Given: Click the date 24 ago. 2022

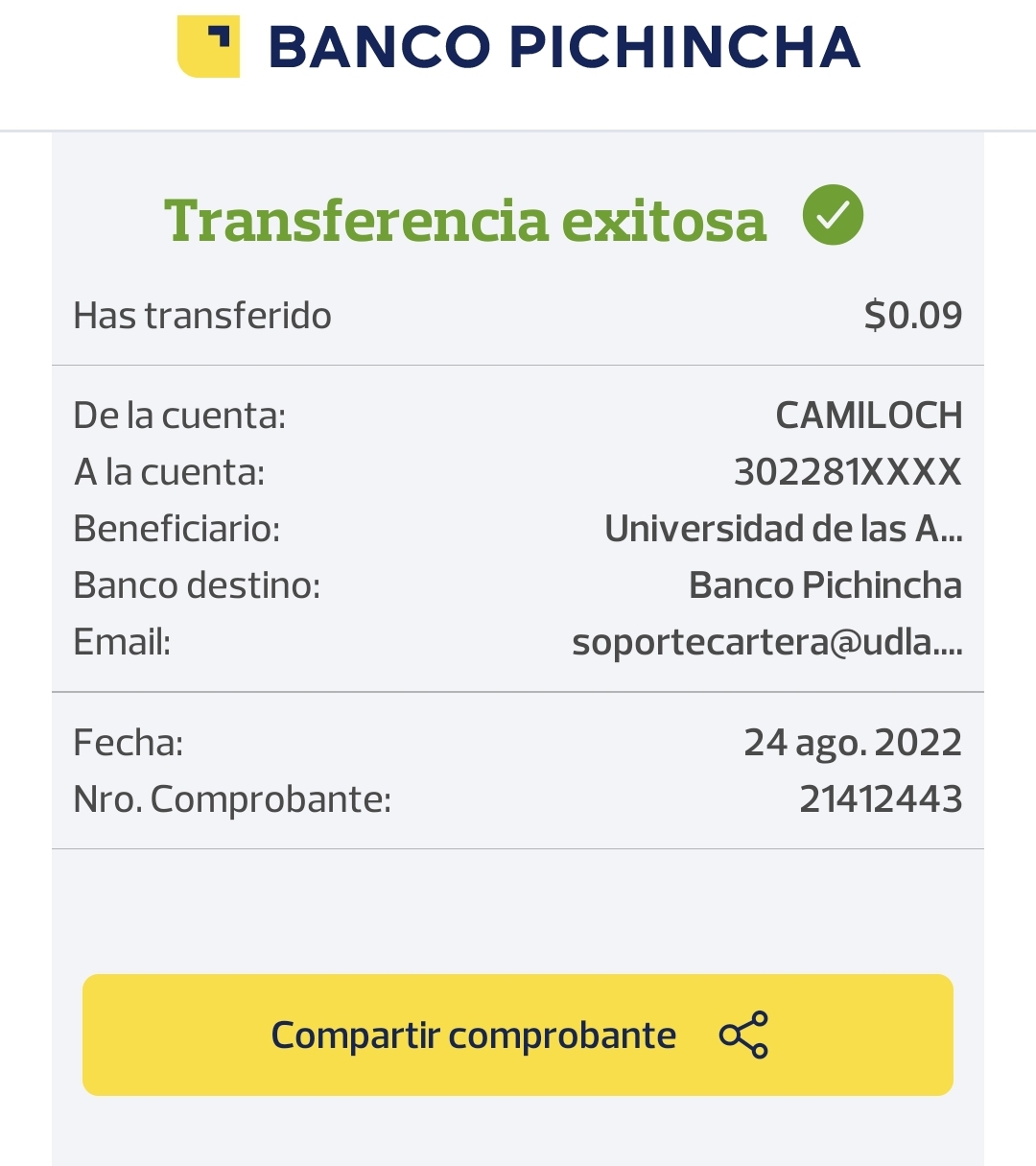Looking at the screenshot, I should tap(853, 743).
